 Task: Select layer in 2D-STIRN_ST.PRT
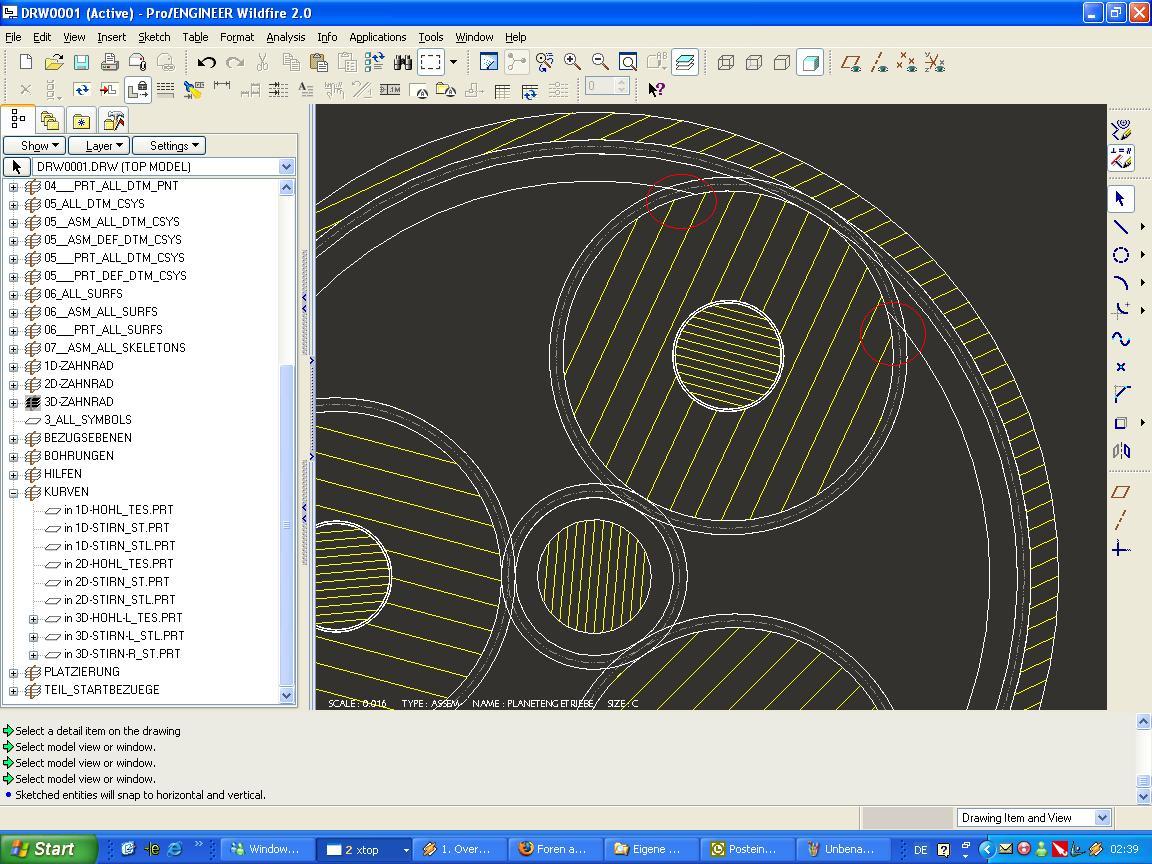pyautogui.click(x=117, y=582)
